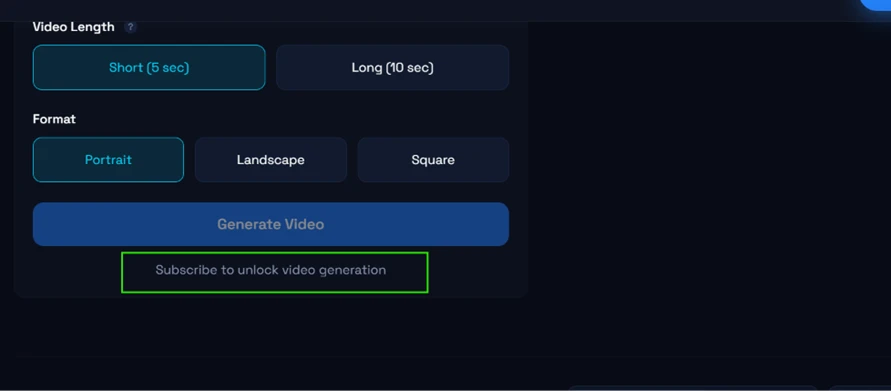
Task: Tap the grayed Generate Video label text
Action: click(x=270, y=224)
